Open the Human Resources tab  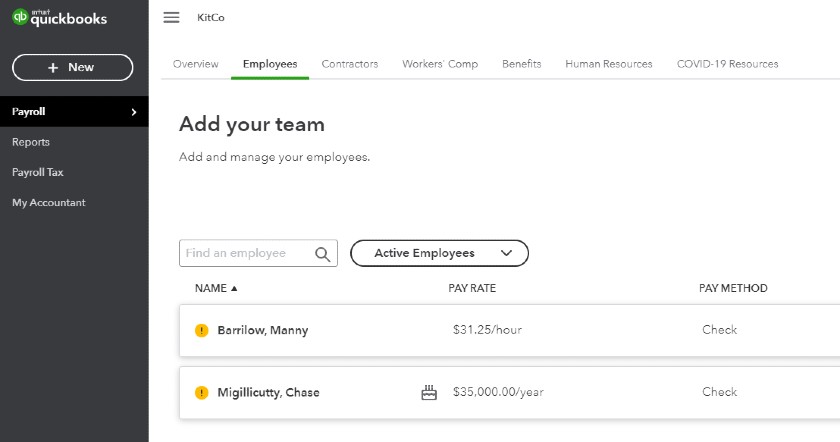tap(609, 64)
